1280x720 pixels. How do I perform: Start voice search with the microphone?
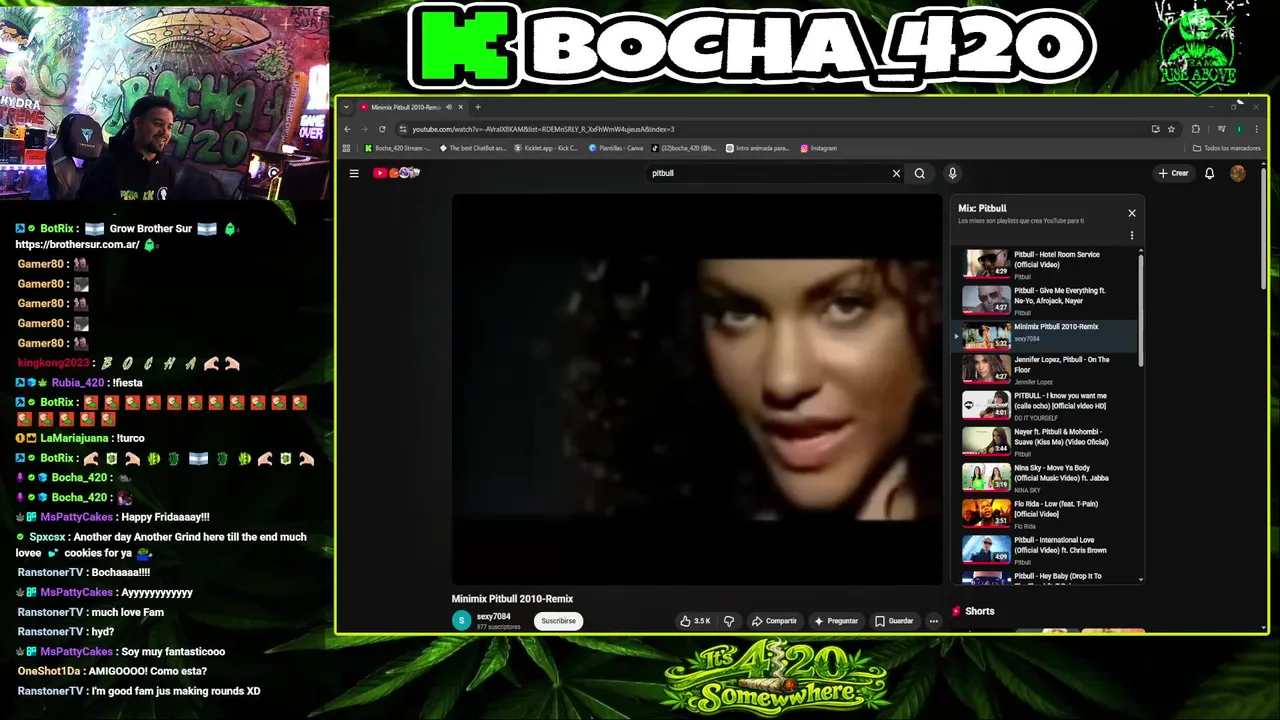(x=952, y=173)
